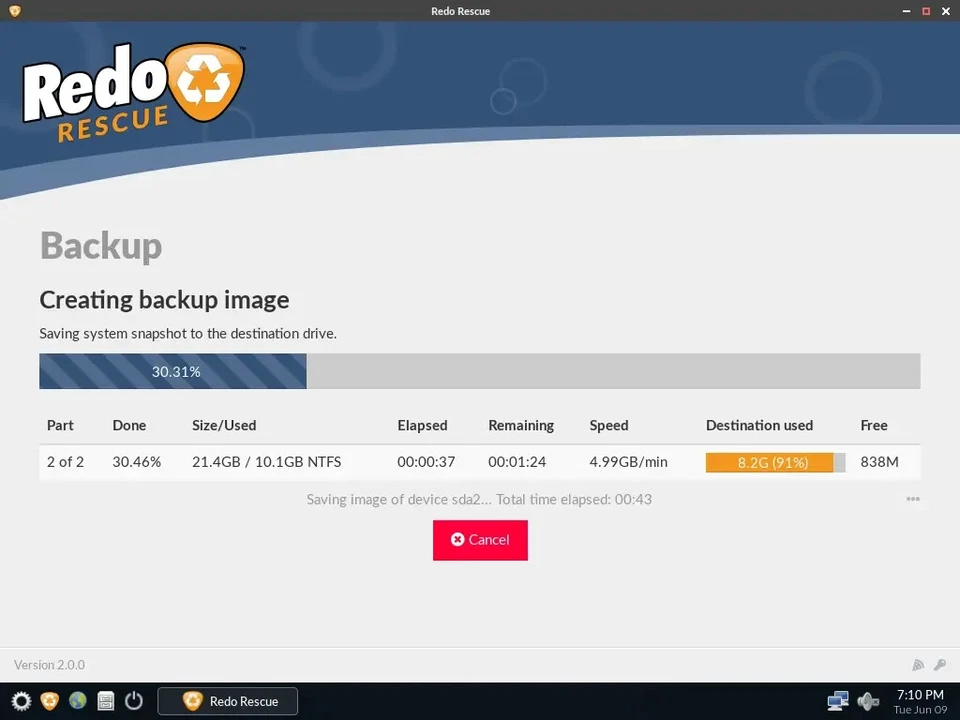Click the Version 2.0.0 label
This screenshot has height=720, width=960.
point(48,664)
